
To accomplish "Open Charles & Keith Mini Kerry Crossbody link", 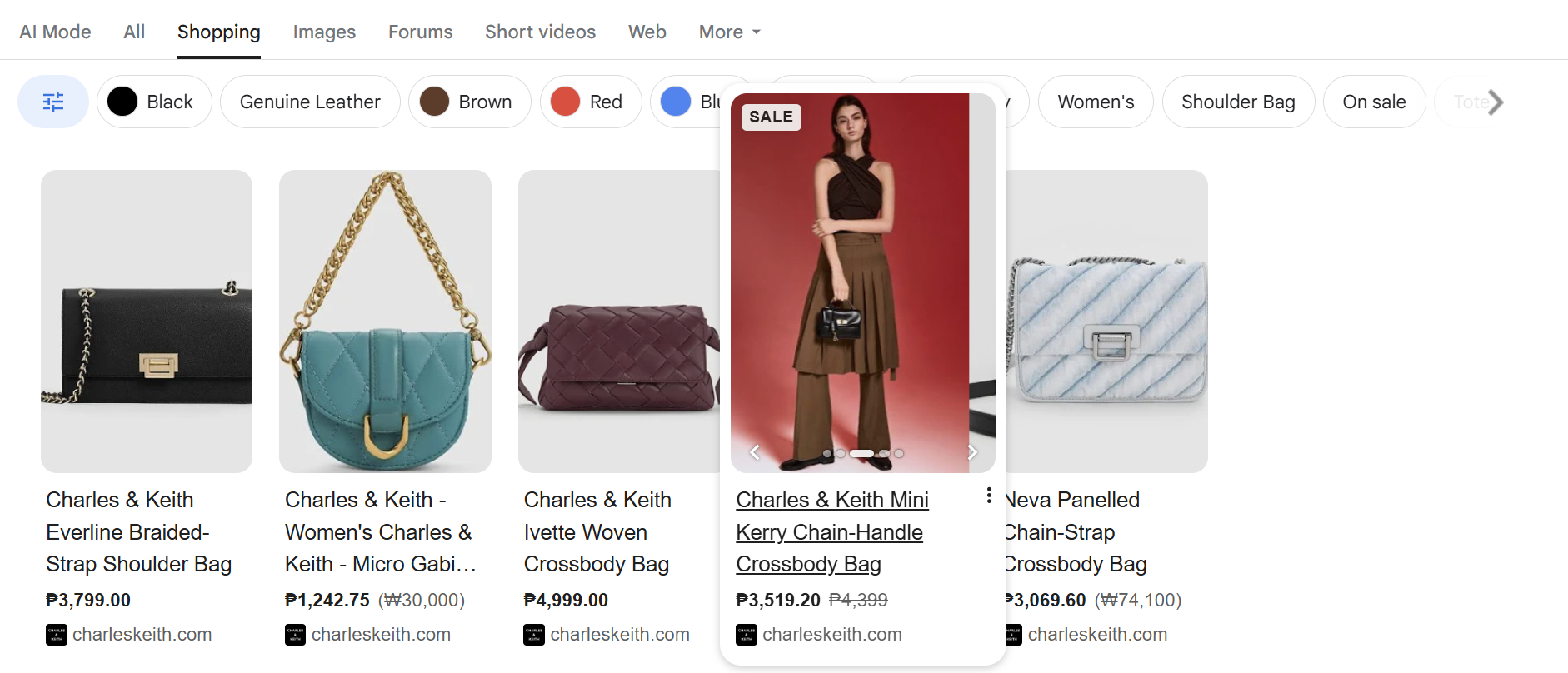I will [x=831, y=531].
